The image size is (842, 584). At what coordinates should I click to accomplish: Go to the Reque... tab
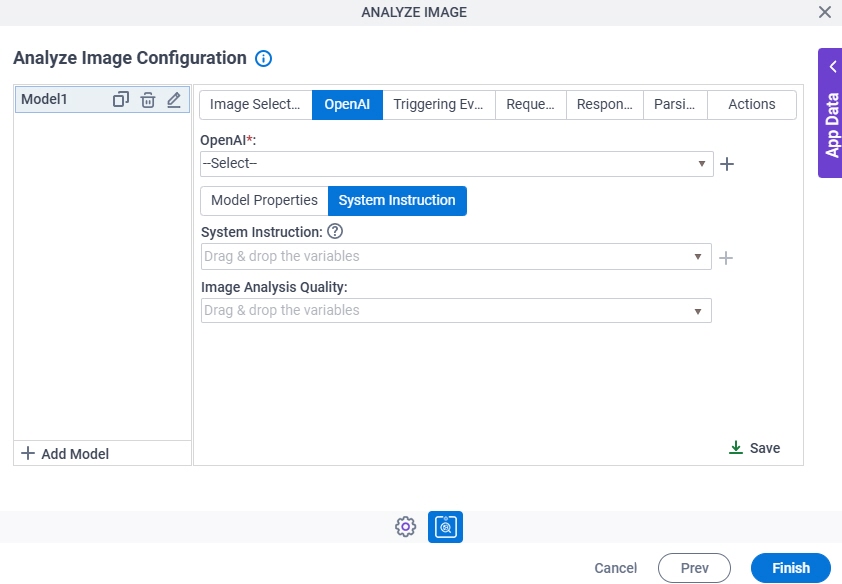click(x=531, y=105)
